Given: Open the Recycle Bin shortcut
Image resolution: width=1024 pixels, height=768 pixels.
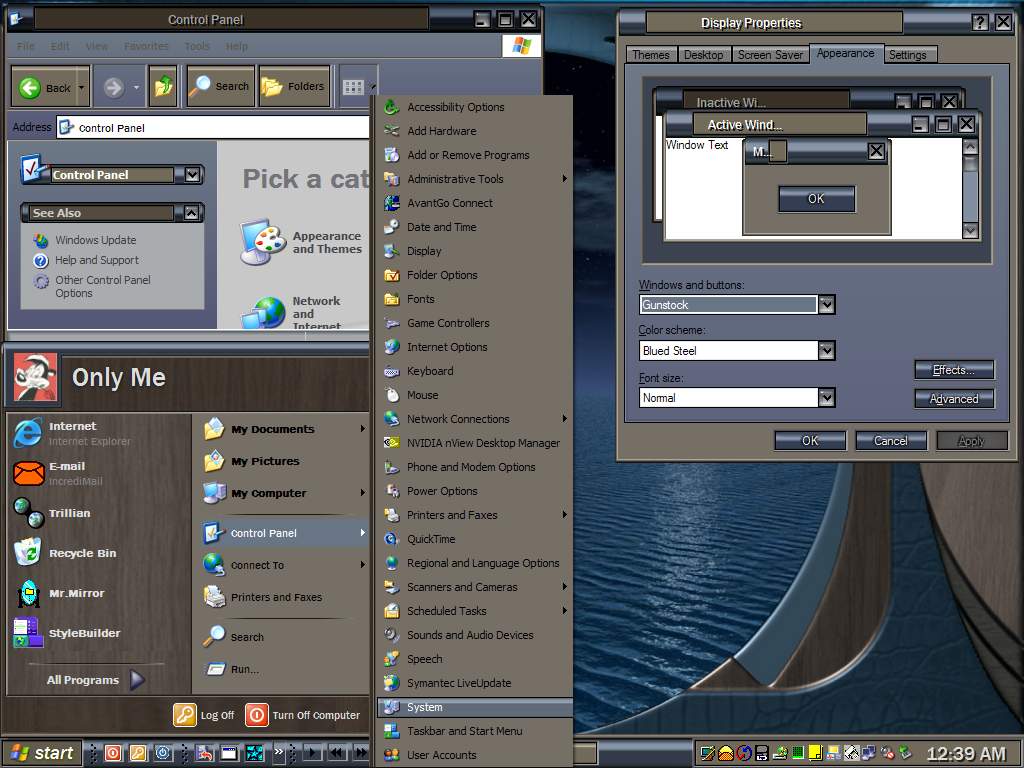Looking at the screenshot, I should (x=28, y=552).
